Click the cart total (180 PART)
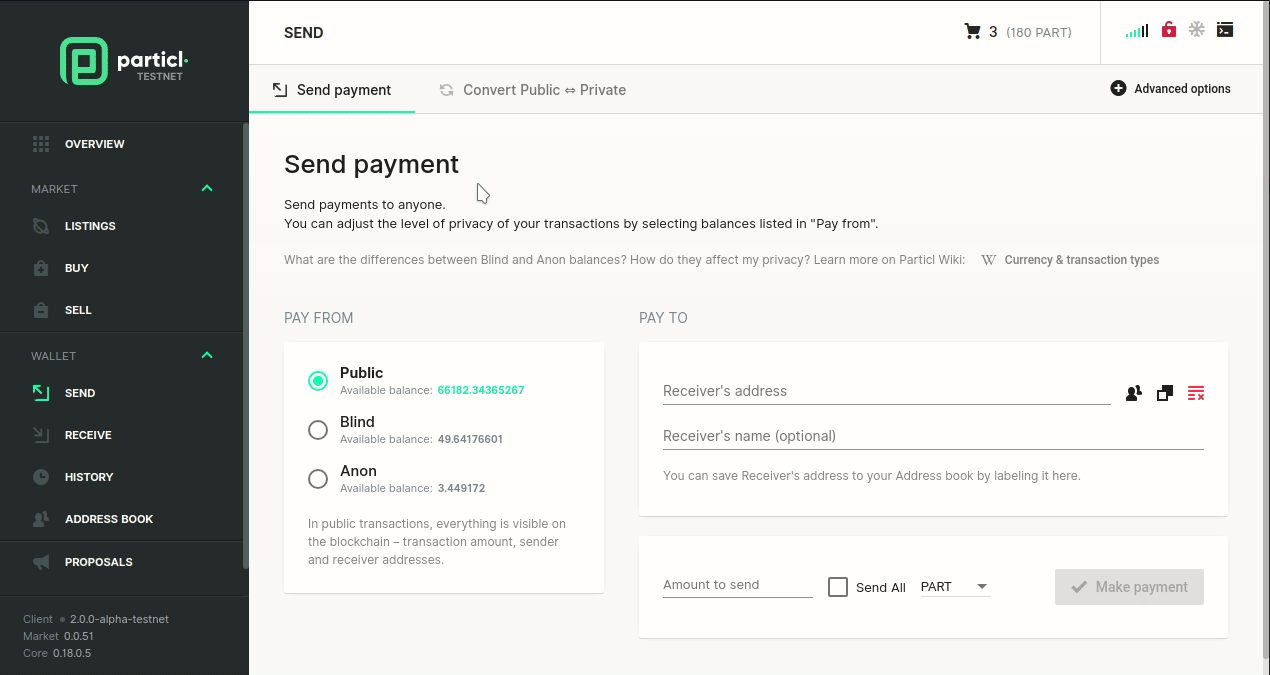Viewport: 1270px width, 675px height. click(x=1038, y=32)
